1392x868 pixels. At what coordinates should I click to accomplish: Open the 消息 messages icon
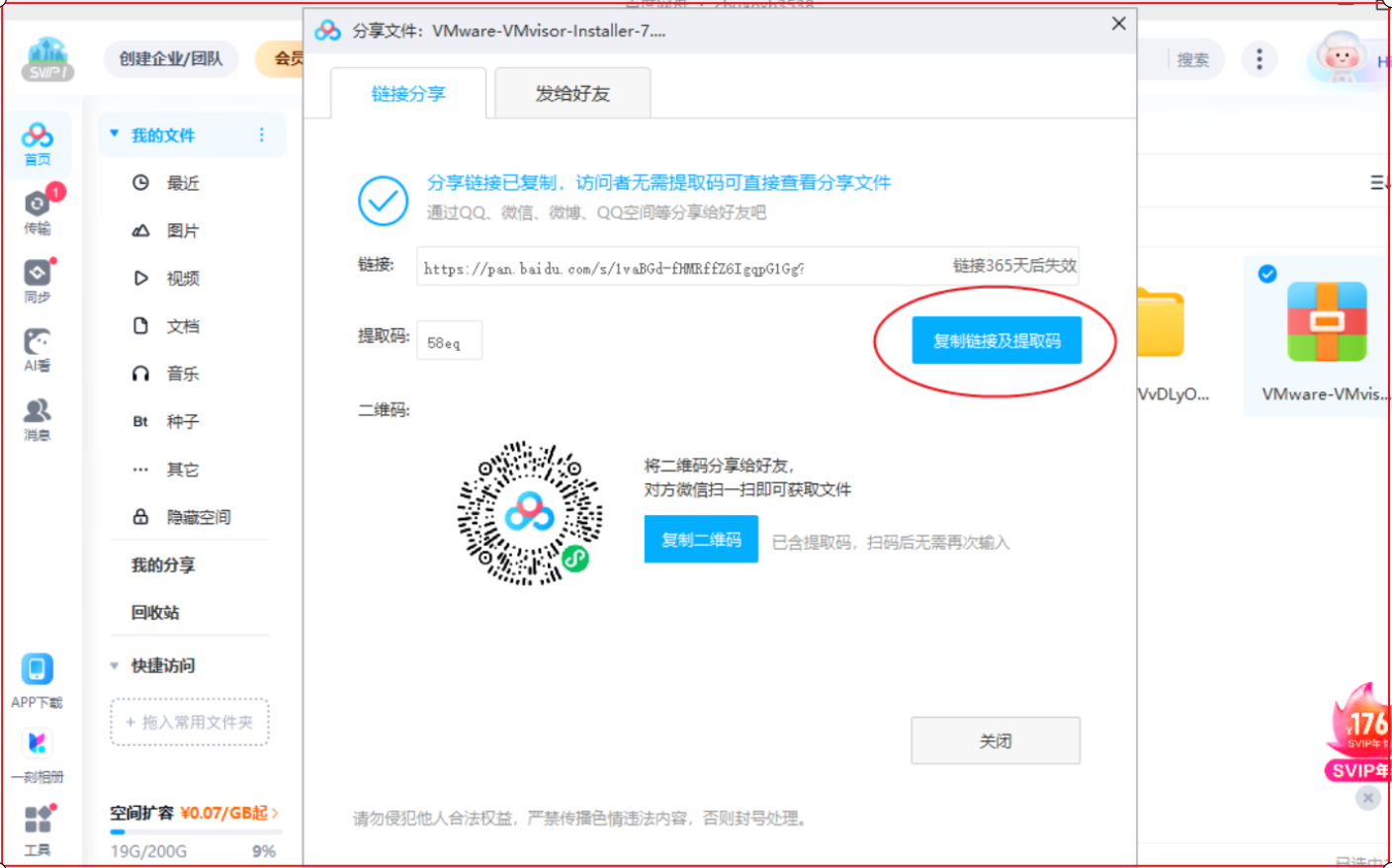click(x=38, y=419)
